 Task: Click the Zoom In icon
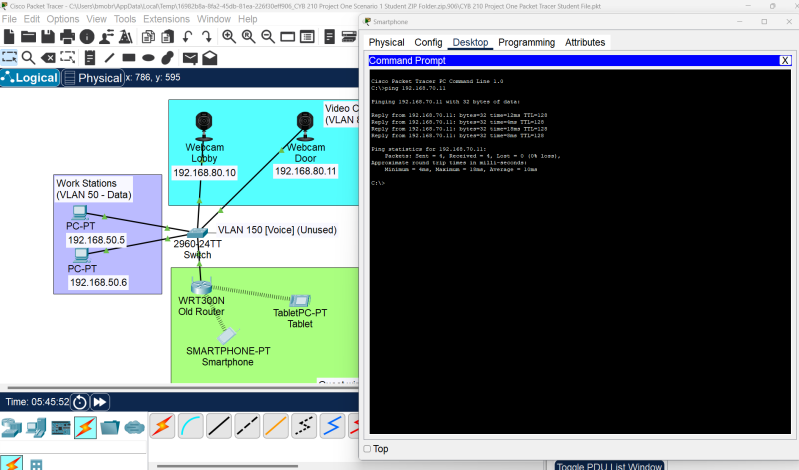[x=229, y=37]
